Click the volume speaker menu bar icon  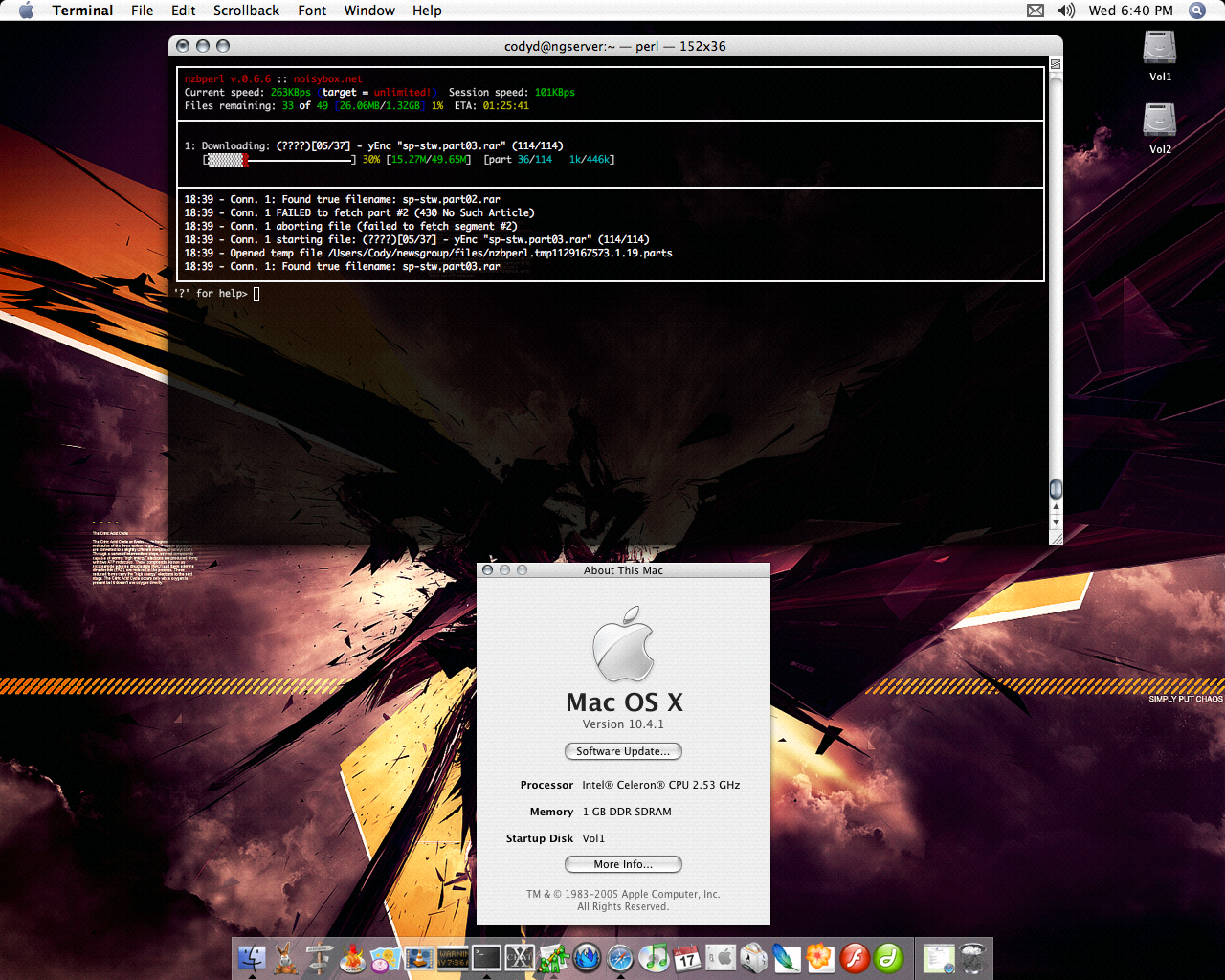[1066, 11]
